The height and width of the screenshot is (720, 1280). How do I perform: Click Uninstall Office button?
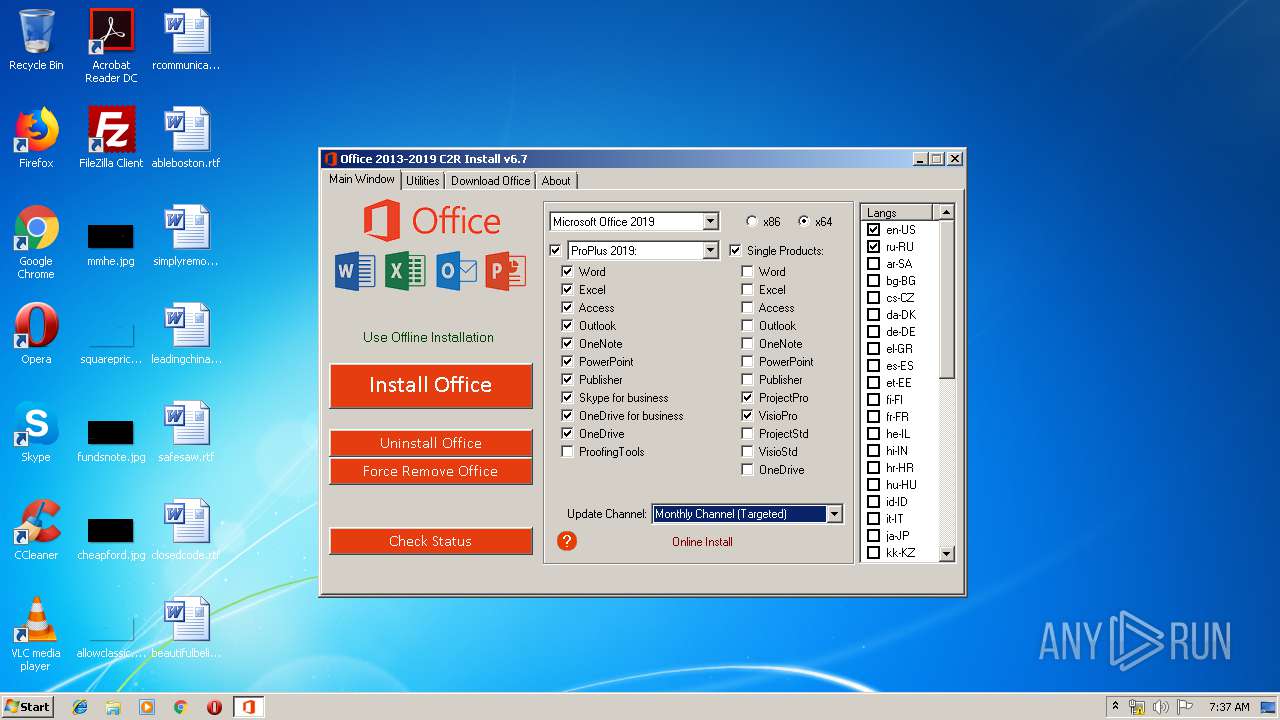[431, 443]
